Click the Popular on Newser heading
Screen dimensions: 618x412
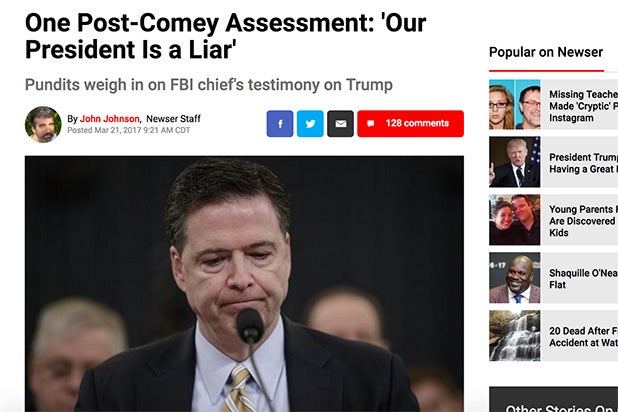tap(546, 52)
